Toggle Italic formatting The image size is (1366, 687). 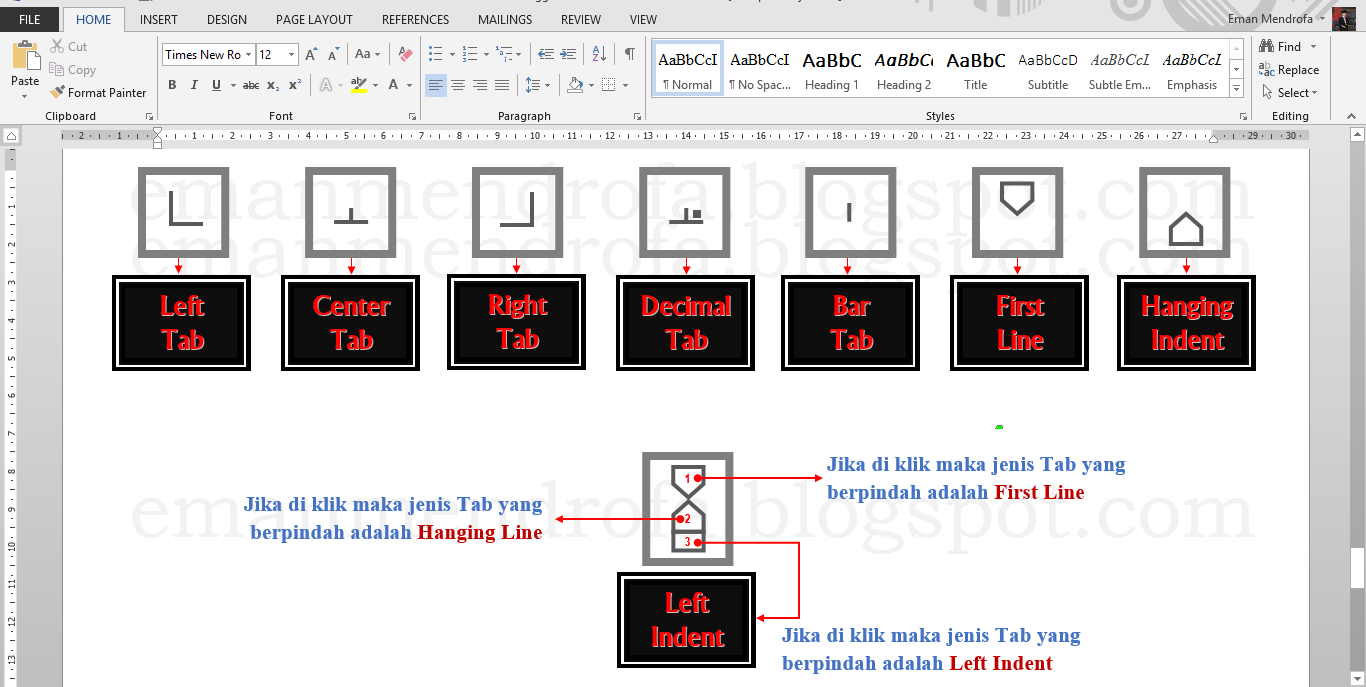(x=194, y=86)
